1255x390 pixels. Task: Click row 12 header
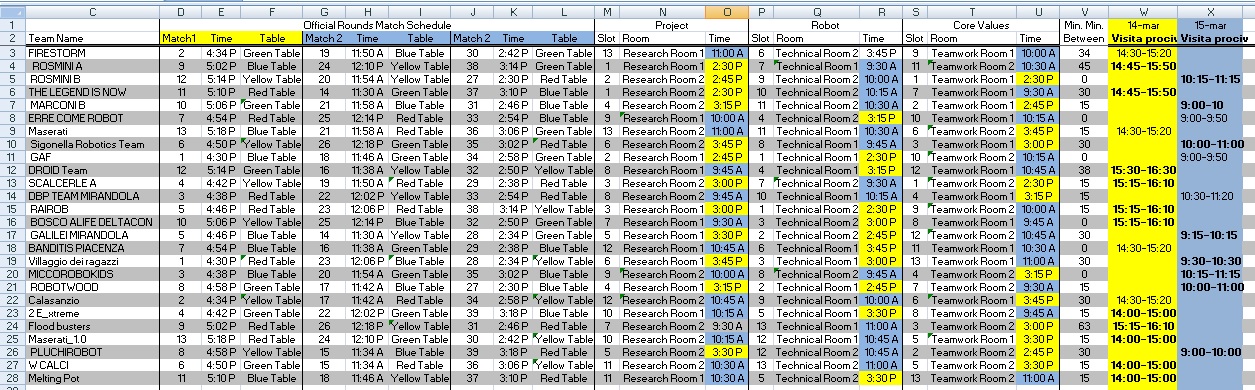pos(12,169)
